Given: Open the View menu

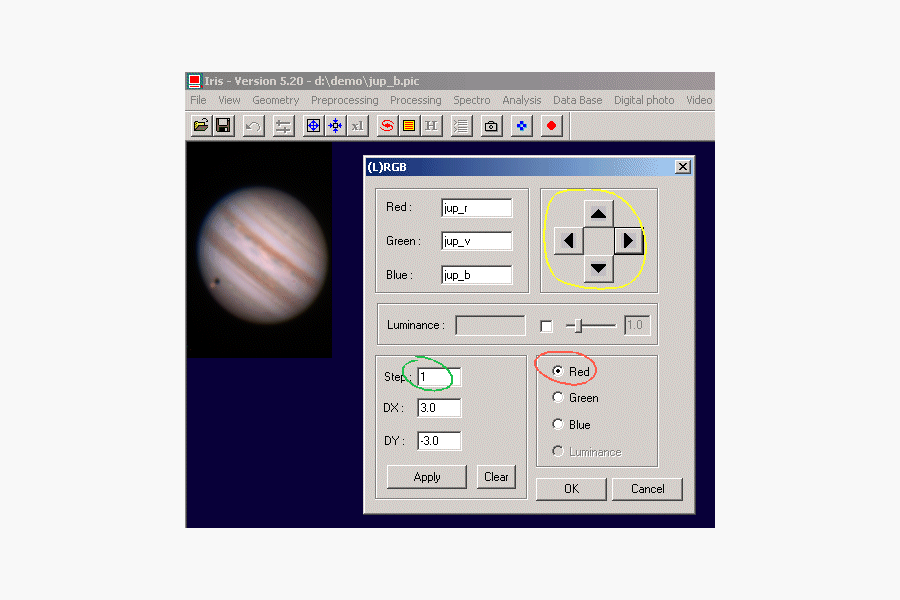Looking at the screenshot, I should [x=229, y=100].
